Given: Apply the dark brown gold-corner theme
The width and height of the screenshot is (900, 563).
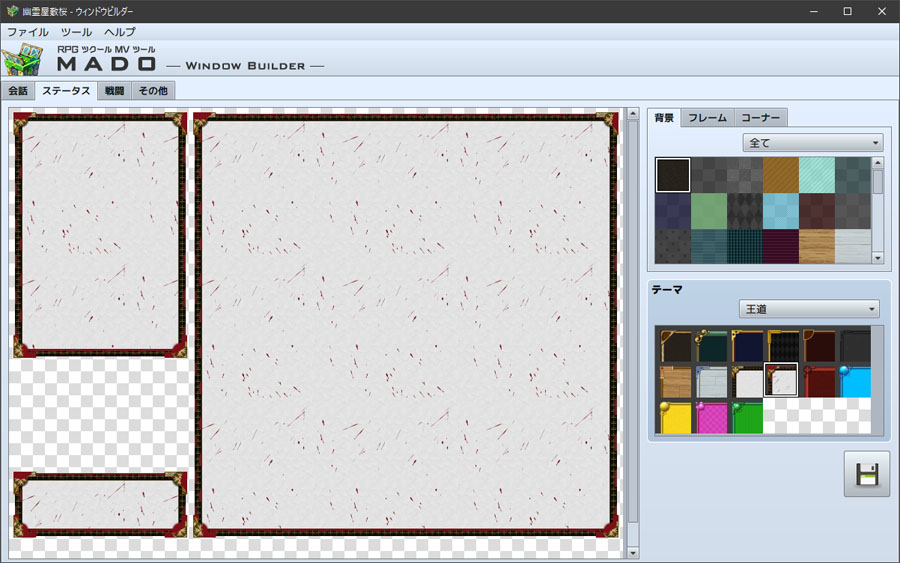Looking at the screenshot, I should 676,345.
